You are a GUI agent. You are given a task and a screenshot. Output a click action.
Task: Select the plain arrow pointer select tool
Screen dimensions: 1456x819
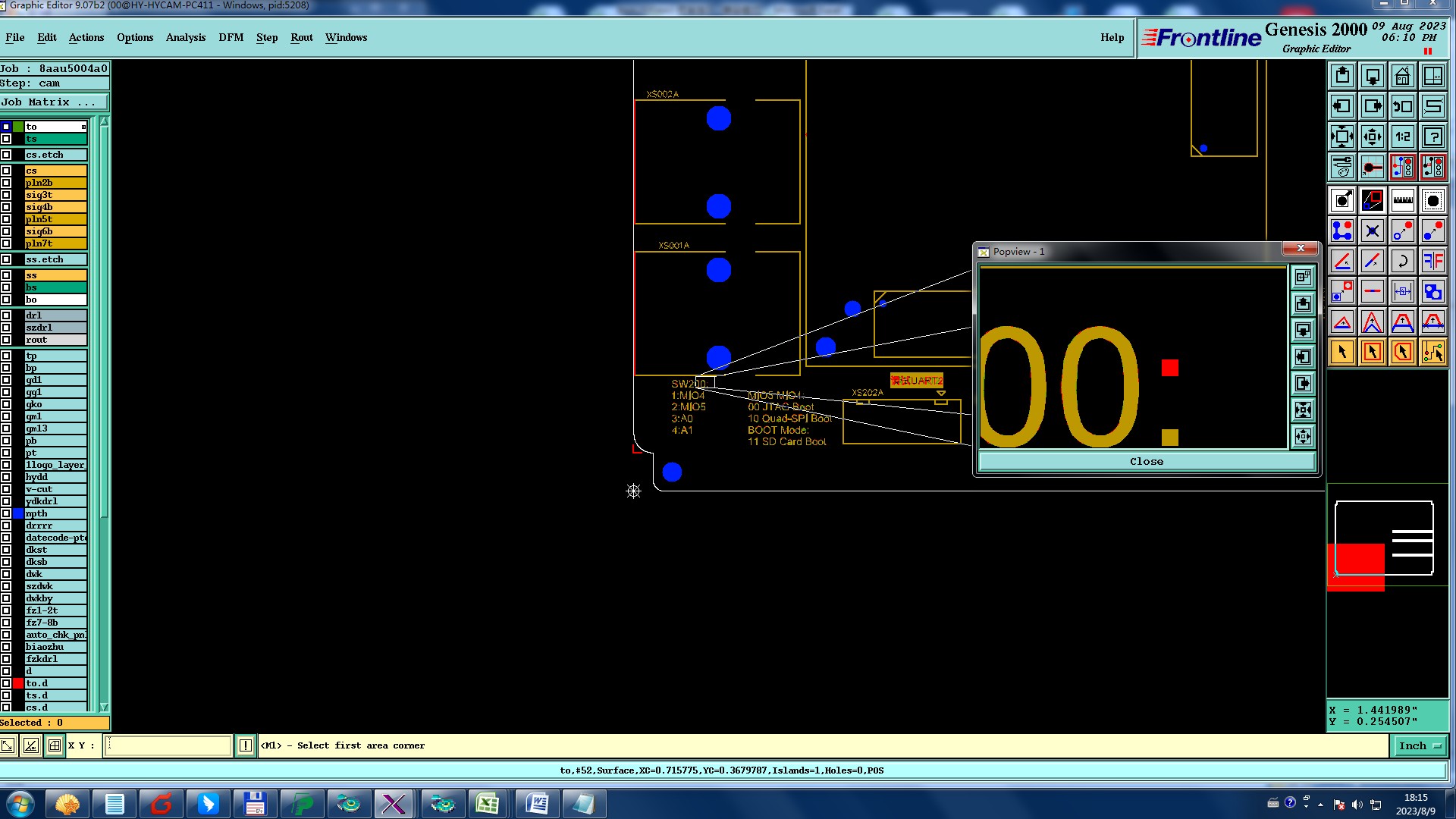coord(1342,352)
